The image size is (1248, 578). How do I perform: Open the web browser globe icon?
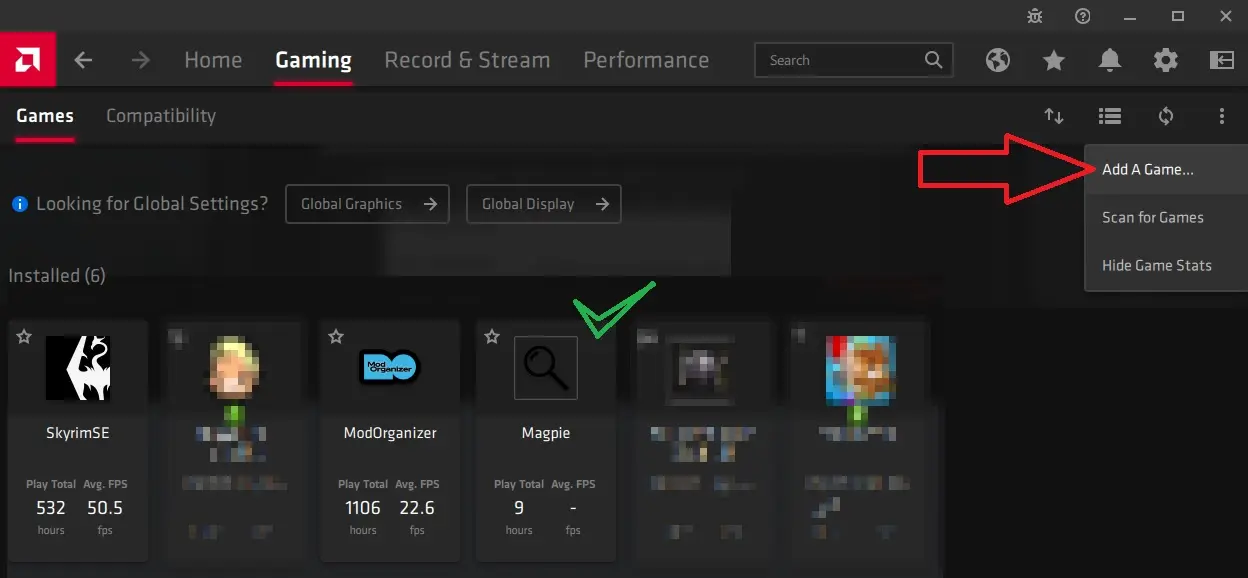click(997, 60)
